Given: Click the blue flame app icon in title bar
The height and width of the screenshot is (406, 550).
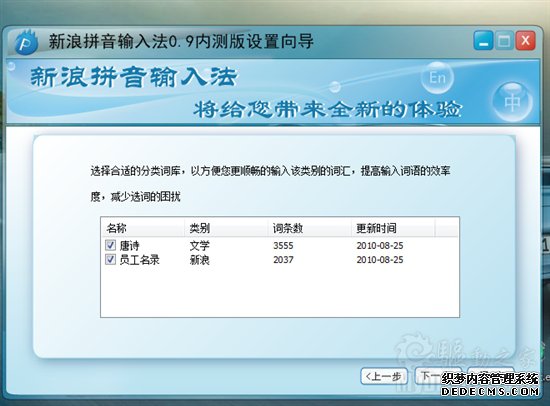Looking at the screenshot, I should [26, 42].
